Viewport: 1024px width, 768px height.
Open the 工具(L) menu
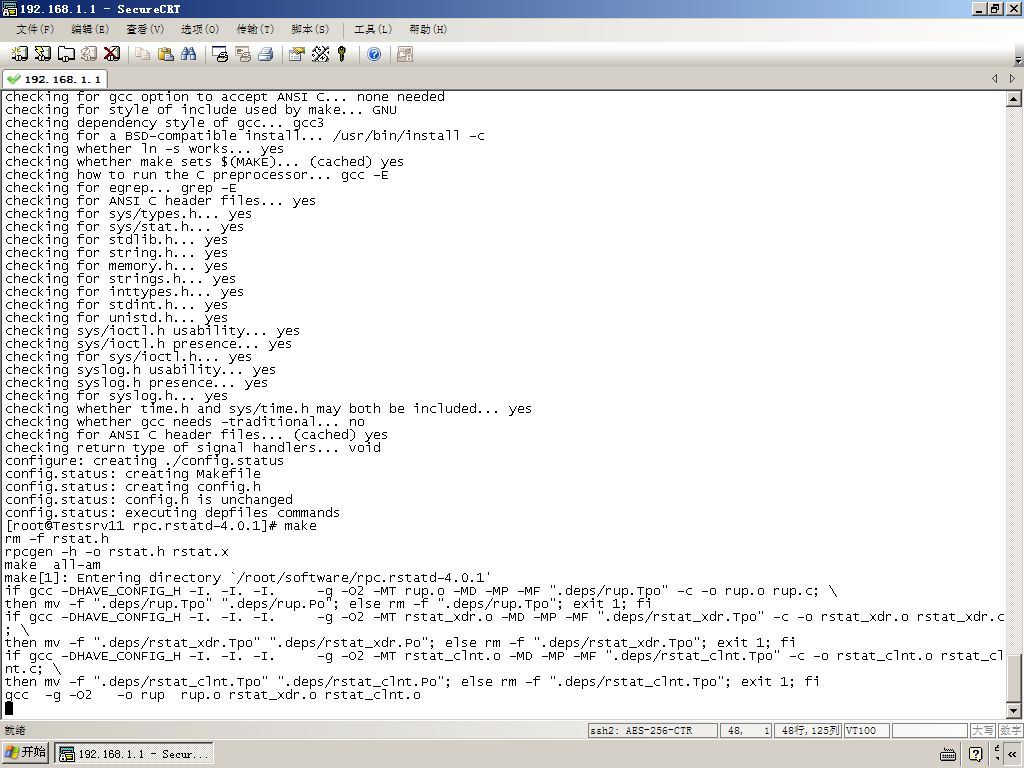point(373,29)
